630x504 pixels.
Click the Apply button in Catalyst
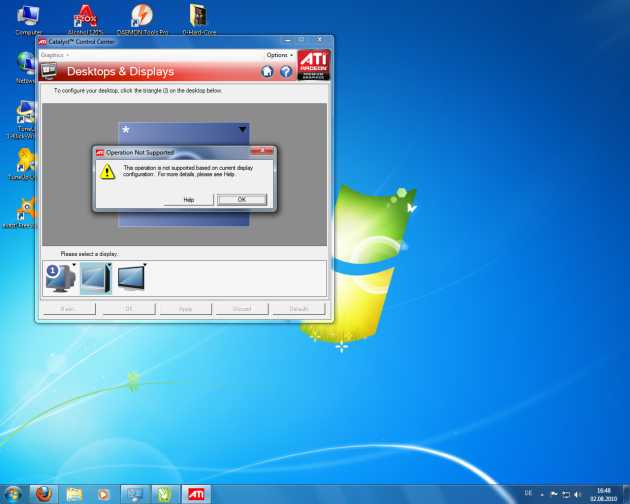point(185,309)
